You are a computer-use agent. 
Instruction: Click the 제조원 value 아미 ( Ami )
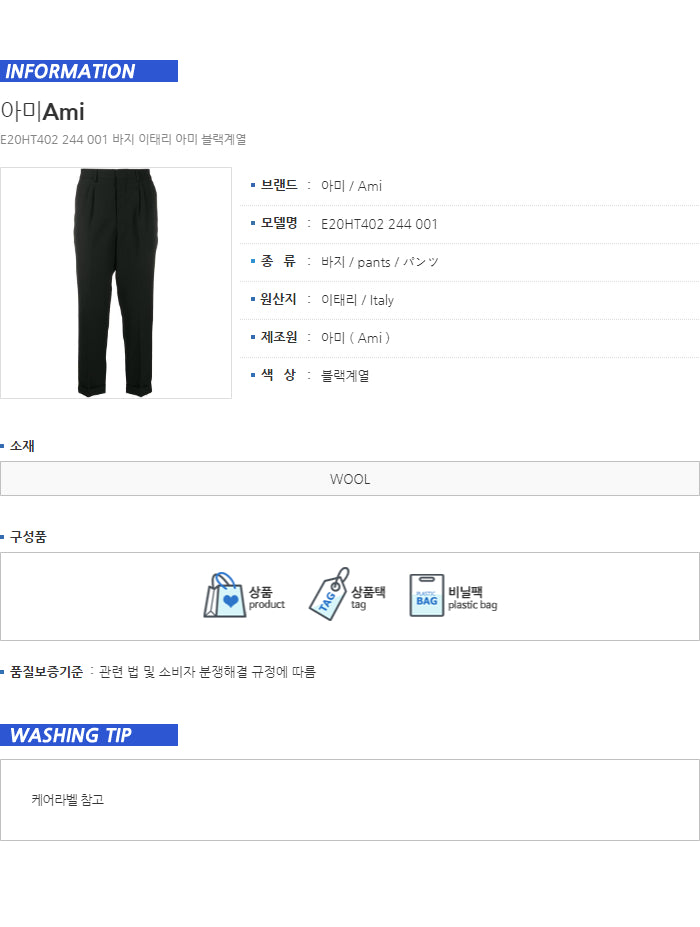click(x=355, y=338)
